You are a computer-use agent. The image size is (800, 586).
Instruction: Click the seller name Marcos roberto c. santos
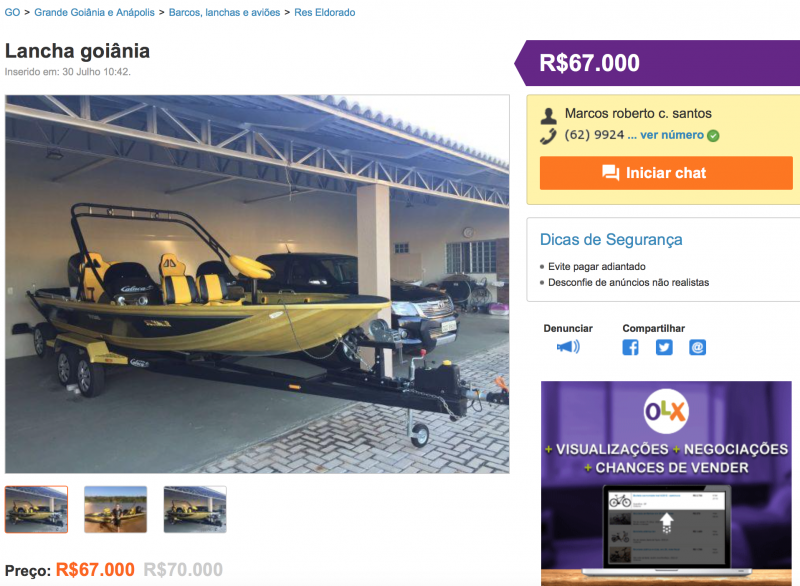coord(638,113)
